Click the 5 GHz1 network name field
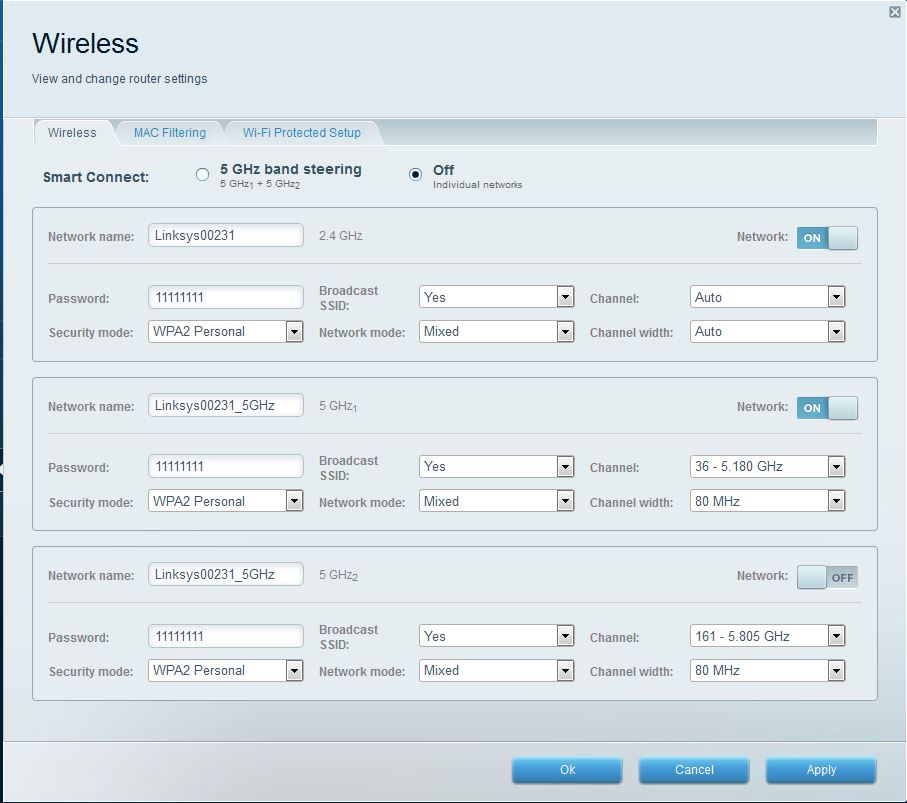 point(226,406)
